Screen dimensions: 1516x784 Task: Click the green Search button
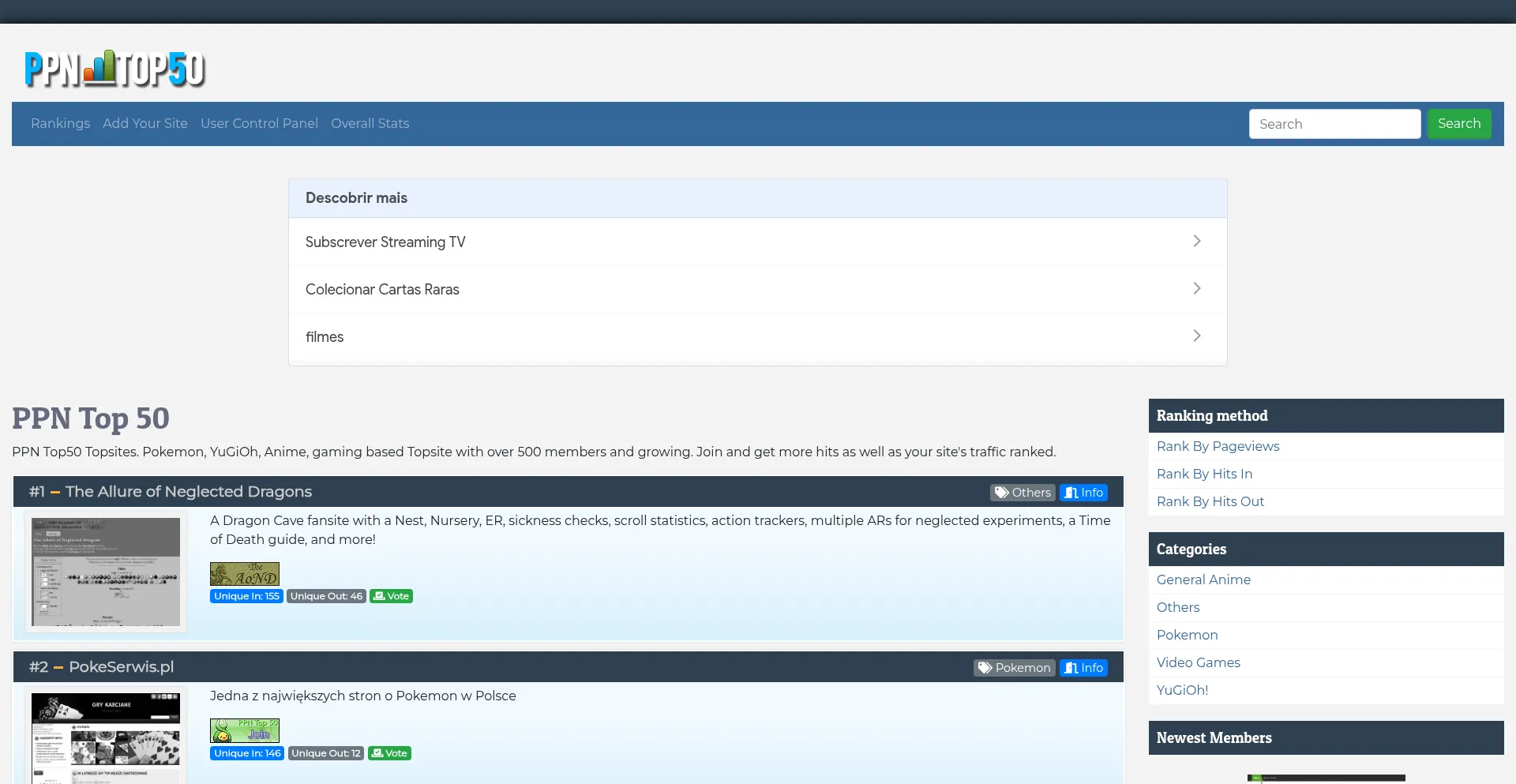tap(1458, 124)
